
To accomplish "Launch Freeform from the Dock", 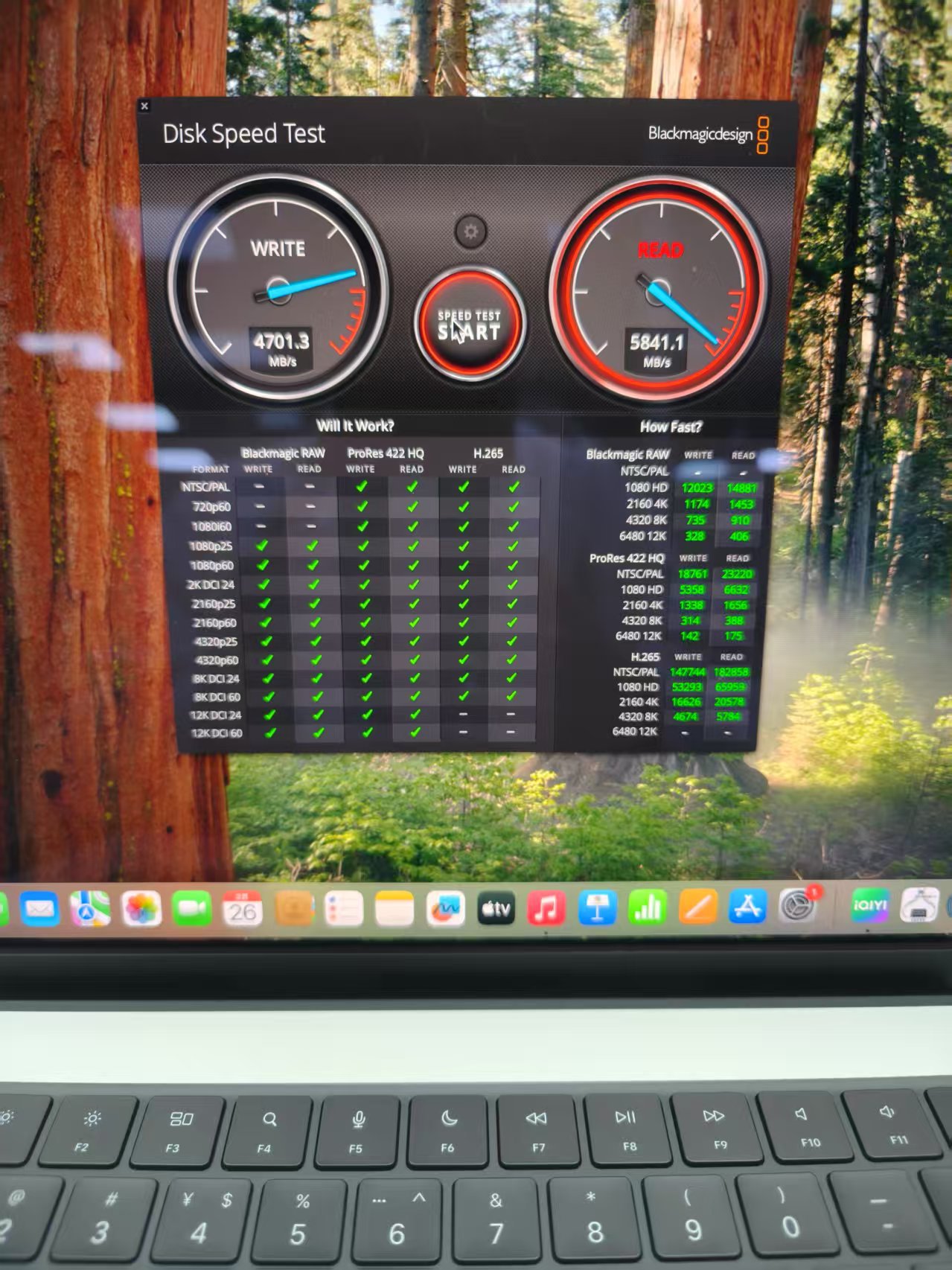I will 445,909.
